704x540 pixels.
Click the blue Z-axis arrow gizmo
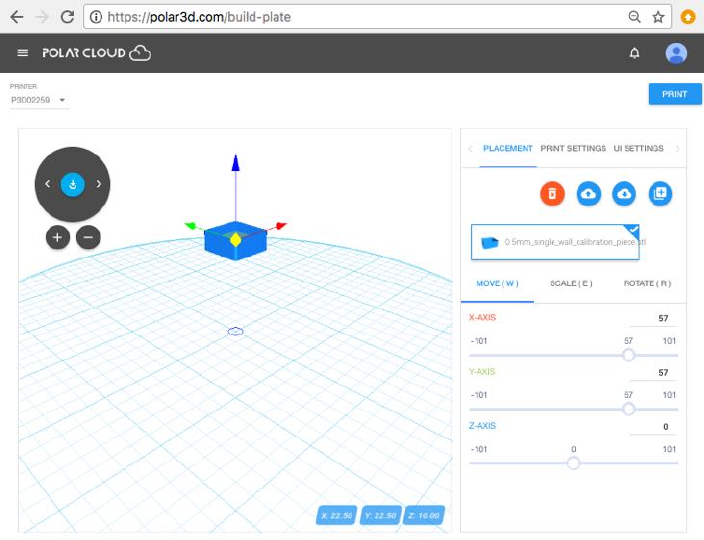235,163
